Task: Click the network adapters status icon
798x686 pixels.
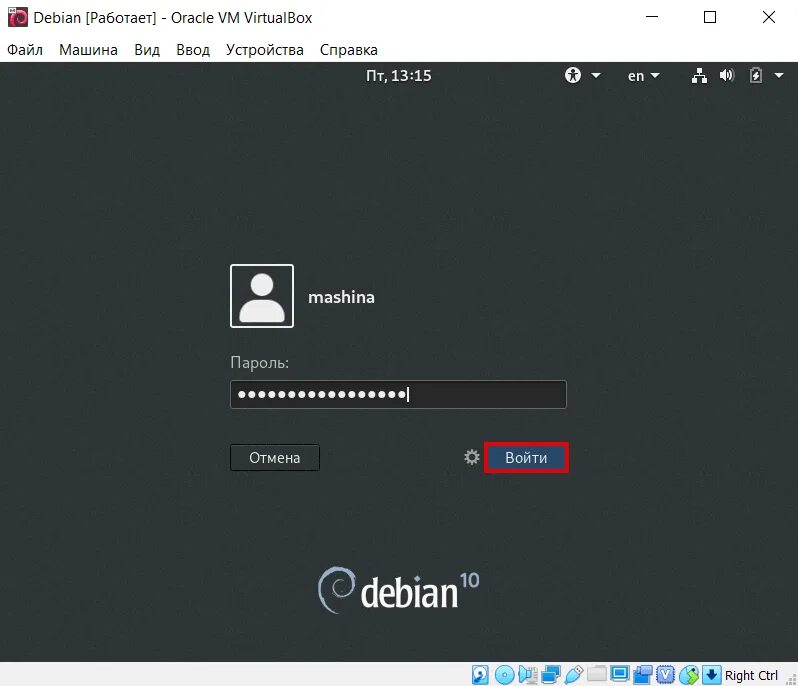Action: click(x=551, y=675)
